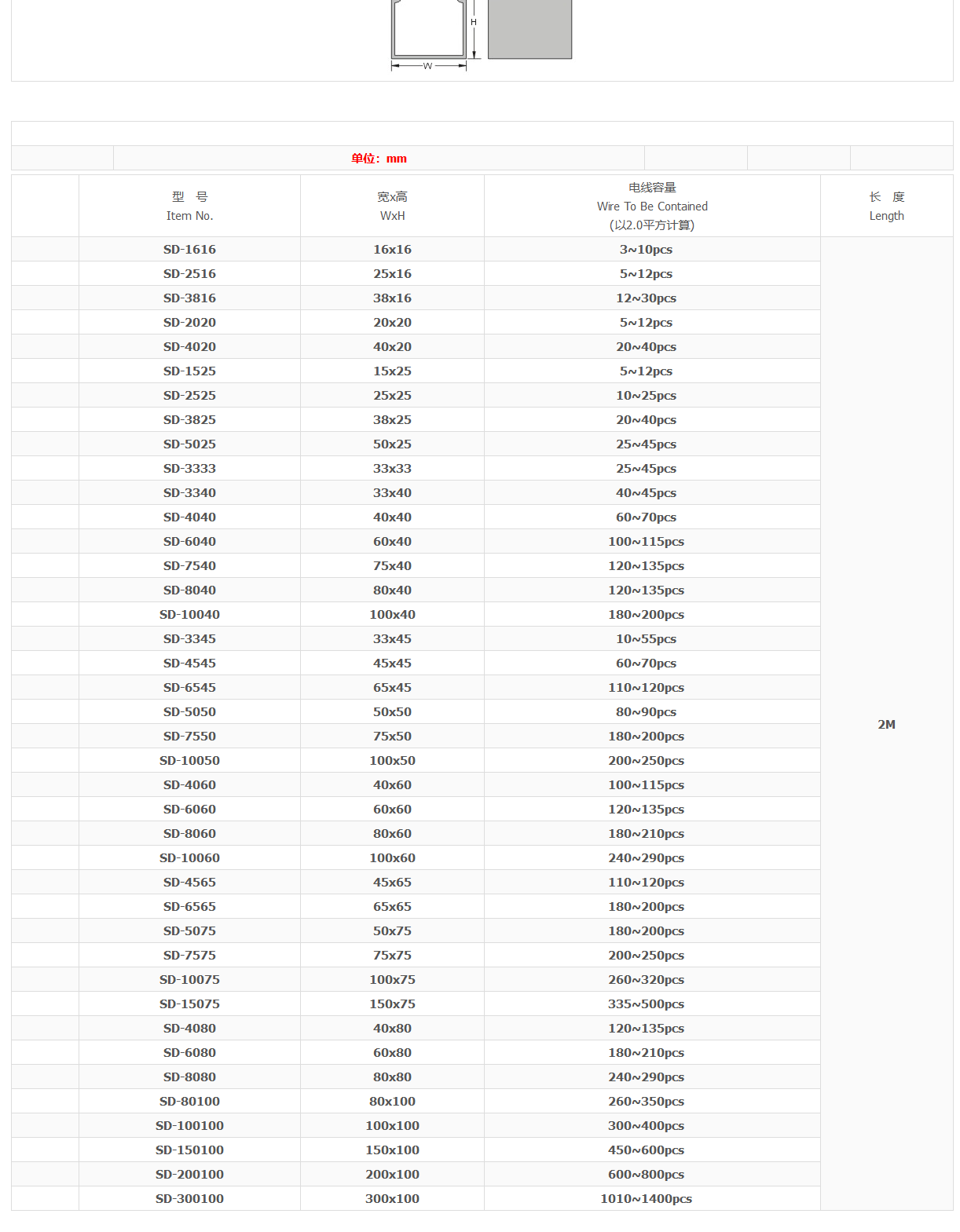960x1232 pixels.
Task: Click the 200x100 size cell
Action: [392, 1175]
